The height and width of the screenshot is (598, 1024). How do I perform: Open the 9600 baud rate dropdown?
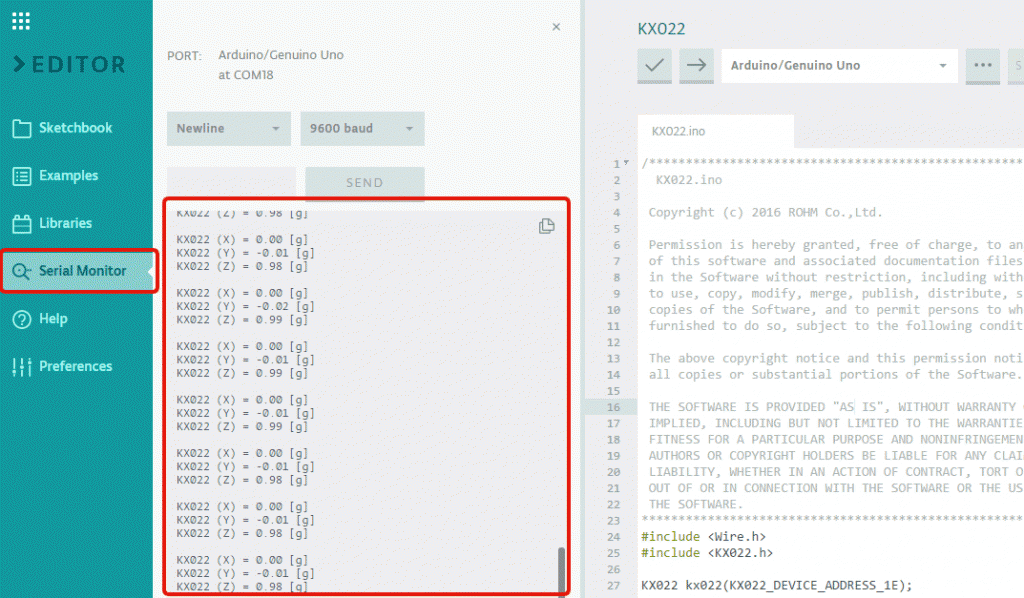point(362,129)
